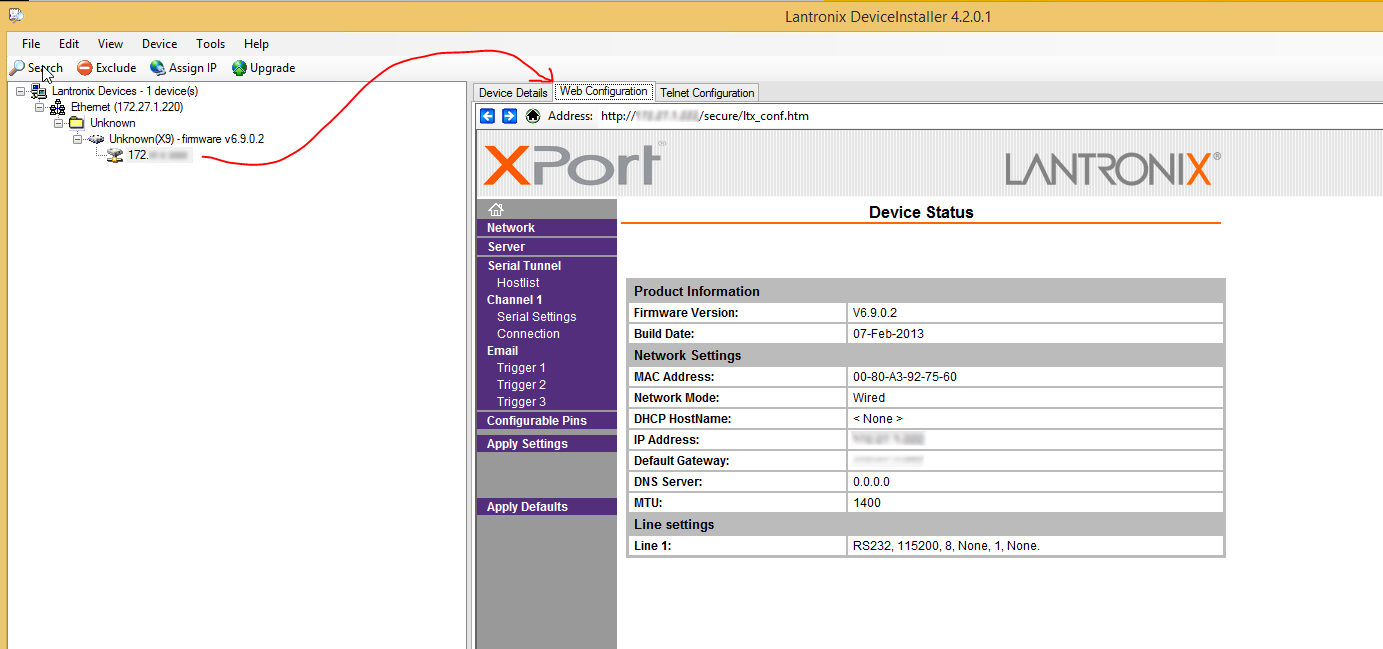Open the View menu
The height and width of the screenshot is (649, 1383).
tap(111, 44)
